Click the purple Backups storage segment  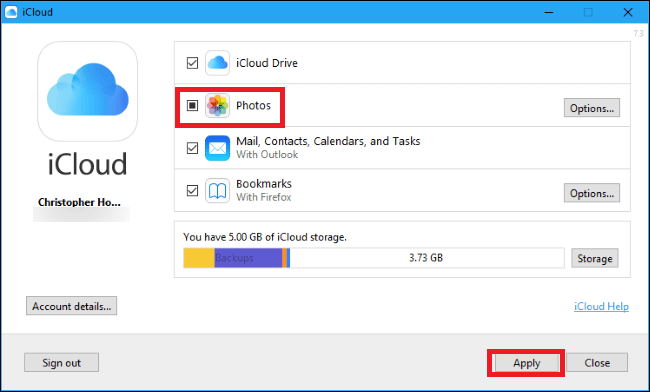point(248,258)
